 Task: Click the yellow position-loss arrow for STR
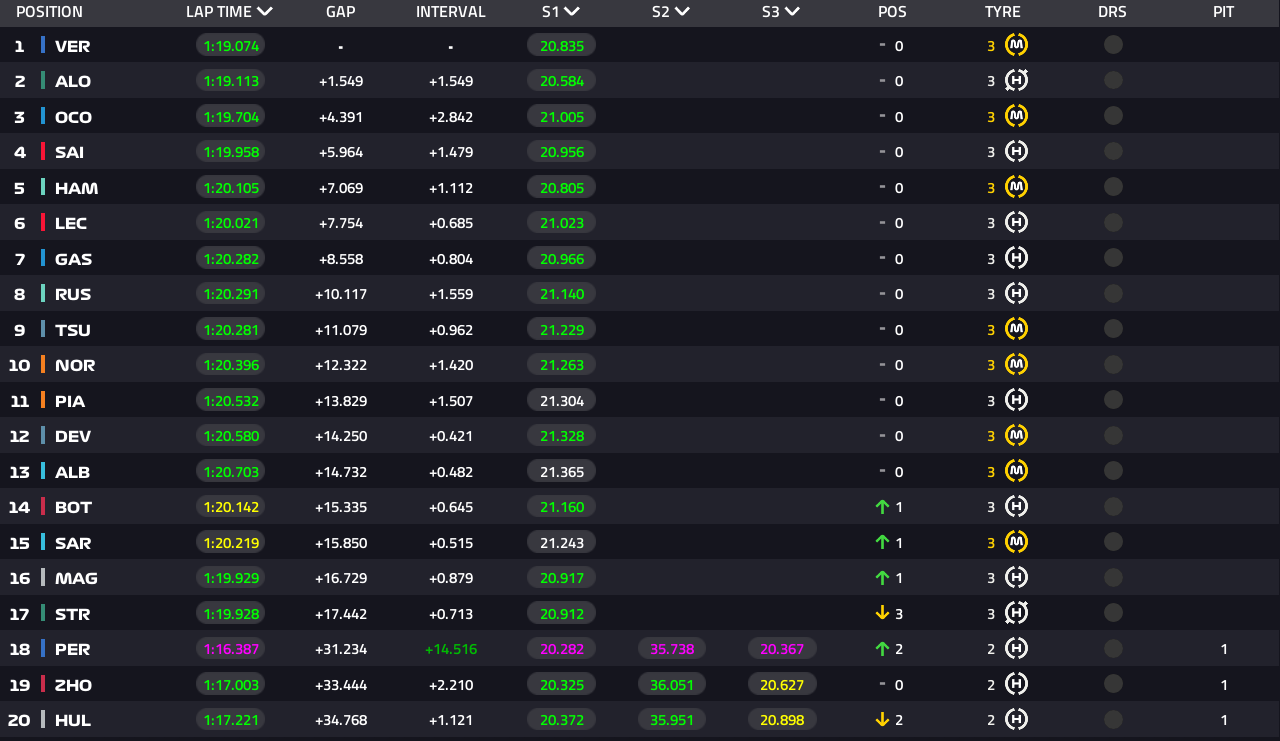click(882, 613)
